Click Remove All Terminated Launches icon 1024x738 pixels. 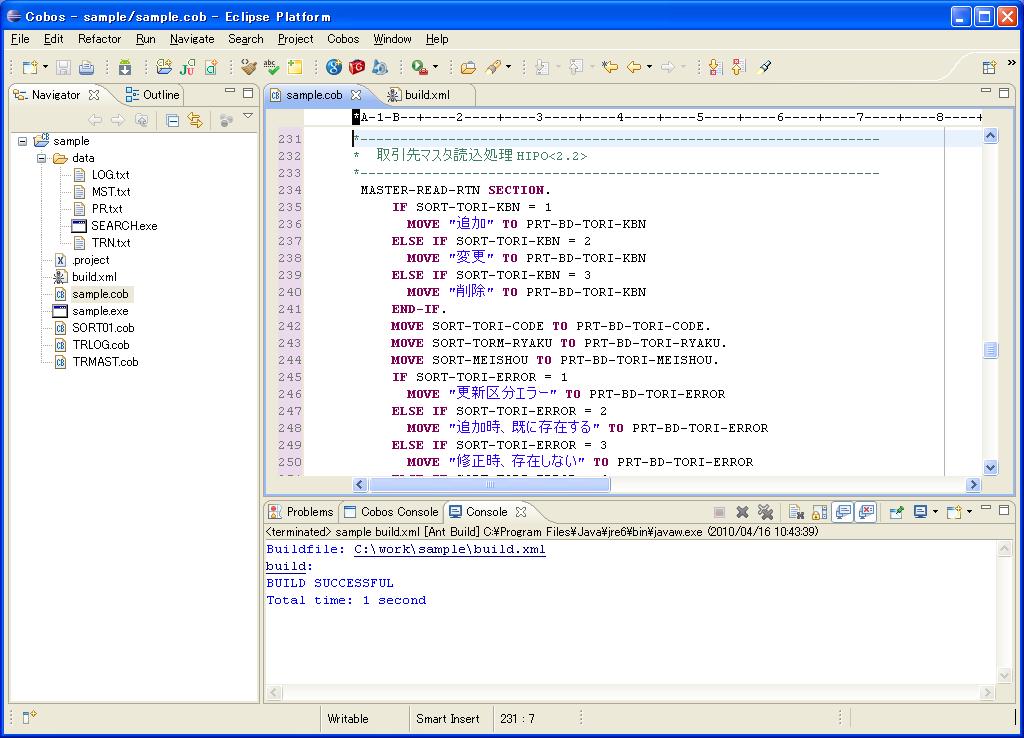coord(765,512)
